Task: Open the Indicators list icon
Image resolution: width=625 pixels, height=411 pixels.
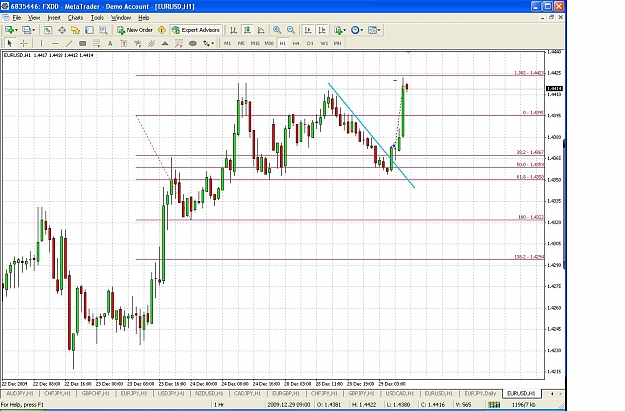Action: 338,30
